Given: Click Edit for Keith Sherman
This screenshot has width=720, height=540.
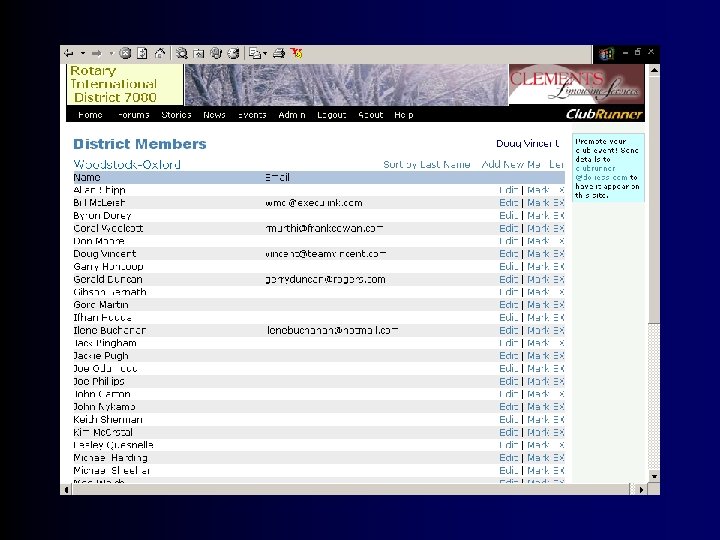Looking at the screenshot, I should [x=508, y=420].
